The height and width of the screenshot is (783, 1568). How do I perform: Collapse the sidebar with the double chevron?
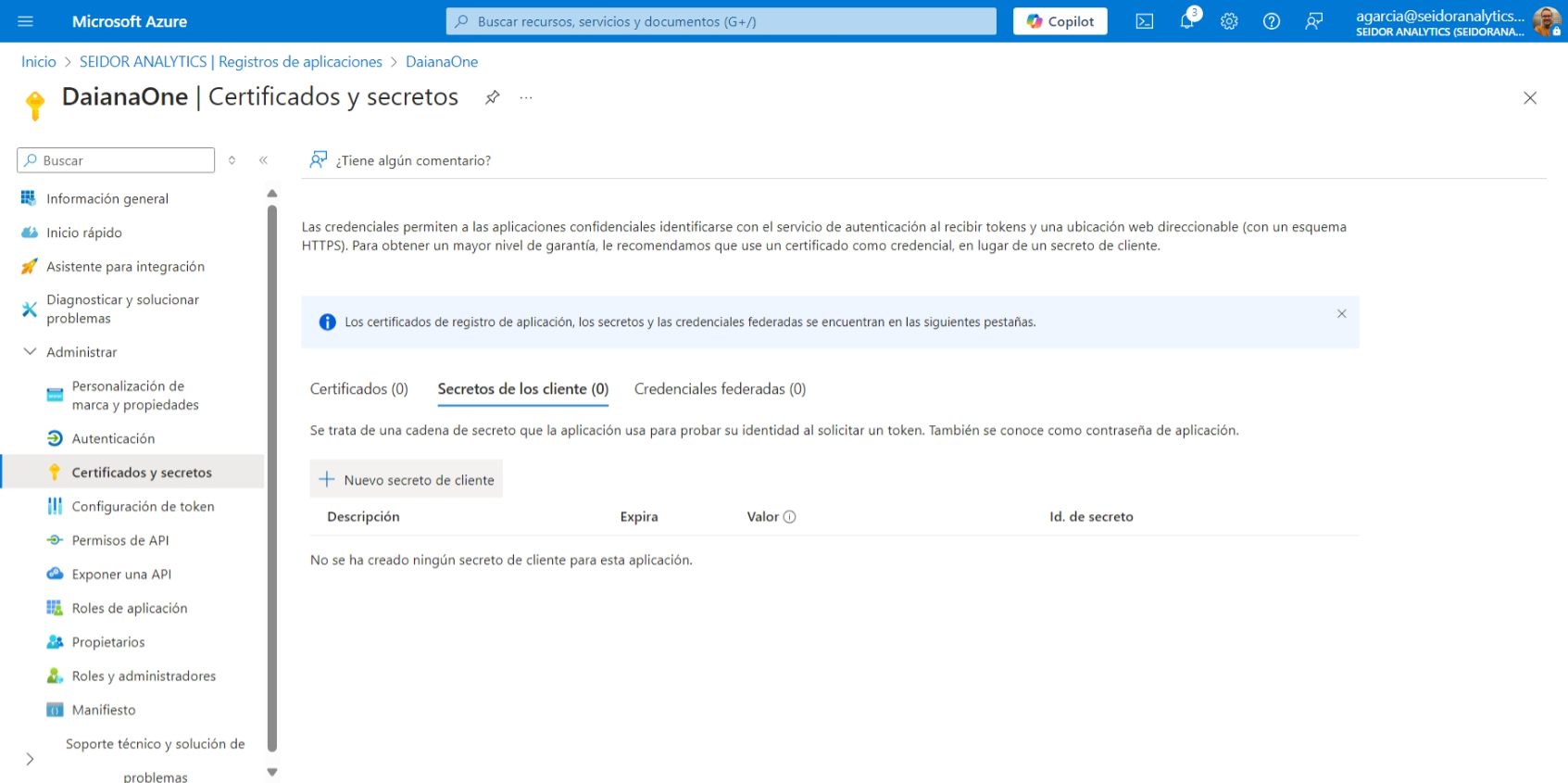(263, 160)
